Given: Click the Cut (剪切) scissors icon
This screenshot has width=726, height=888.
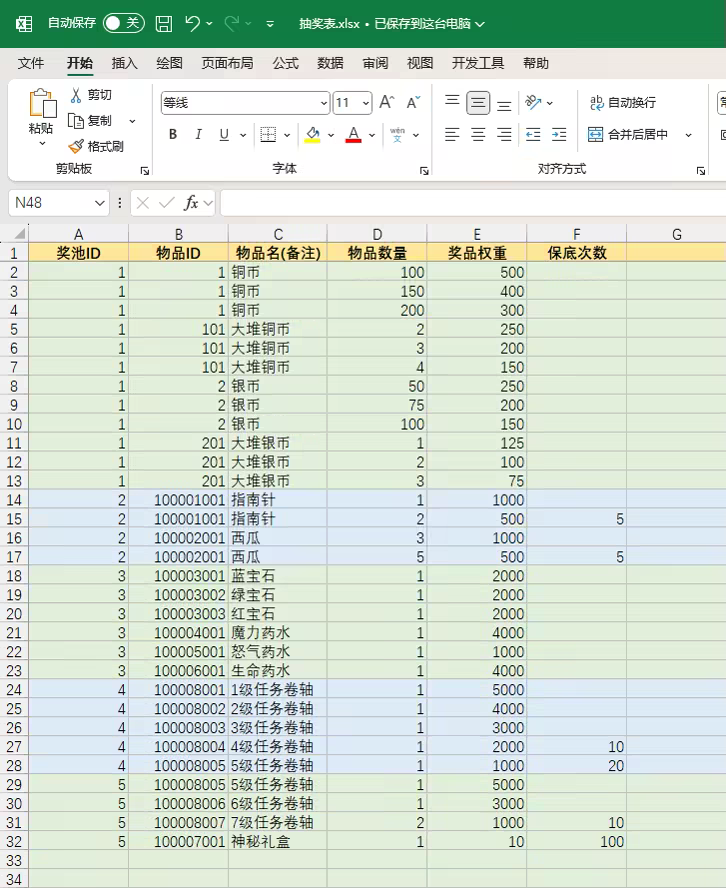Looking at the screenshot, I should (x=76, y=95).
